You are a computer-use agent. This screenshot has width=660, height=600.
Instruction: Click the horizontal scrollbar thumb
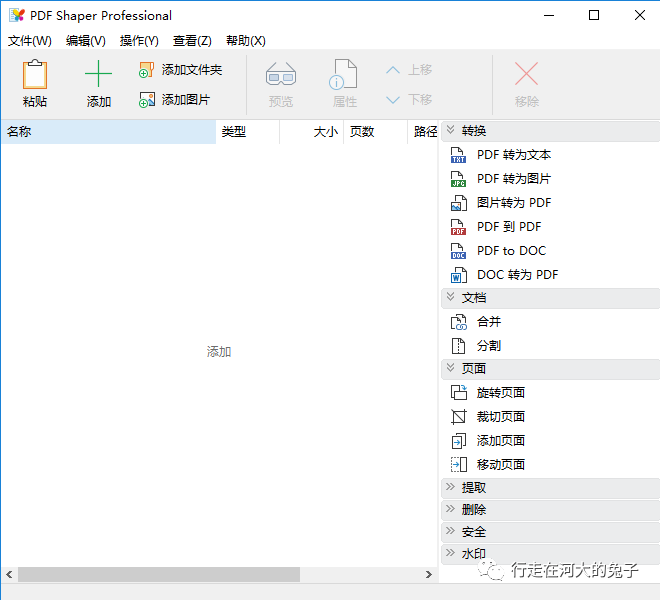[x=159, y=574]
